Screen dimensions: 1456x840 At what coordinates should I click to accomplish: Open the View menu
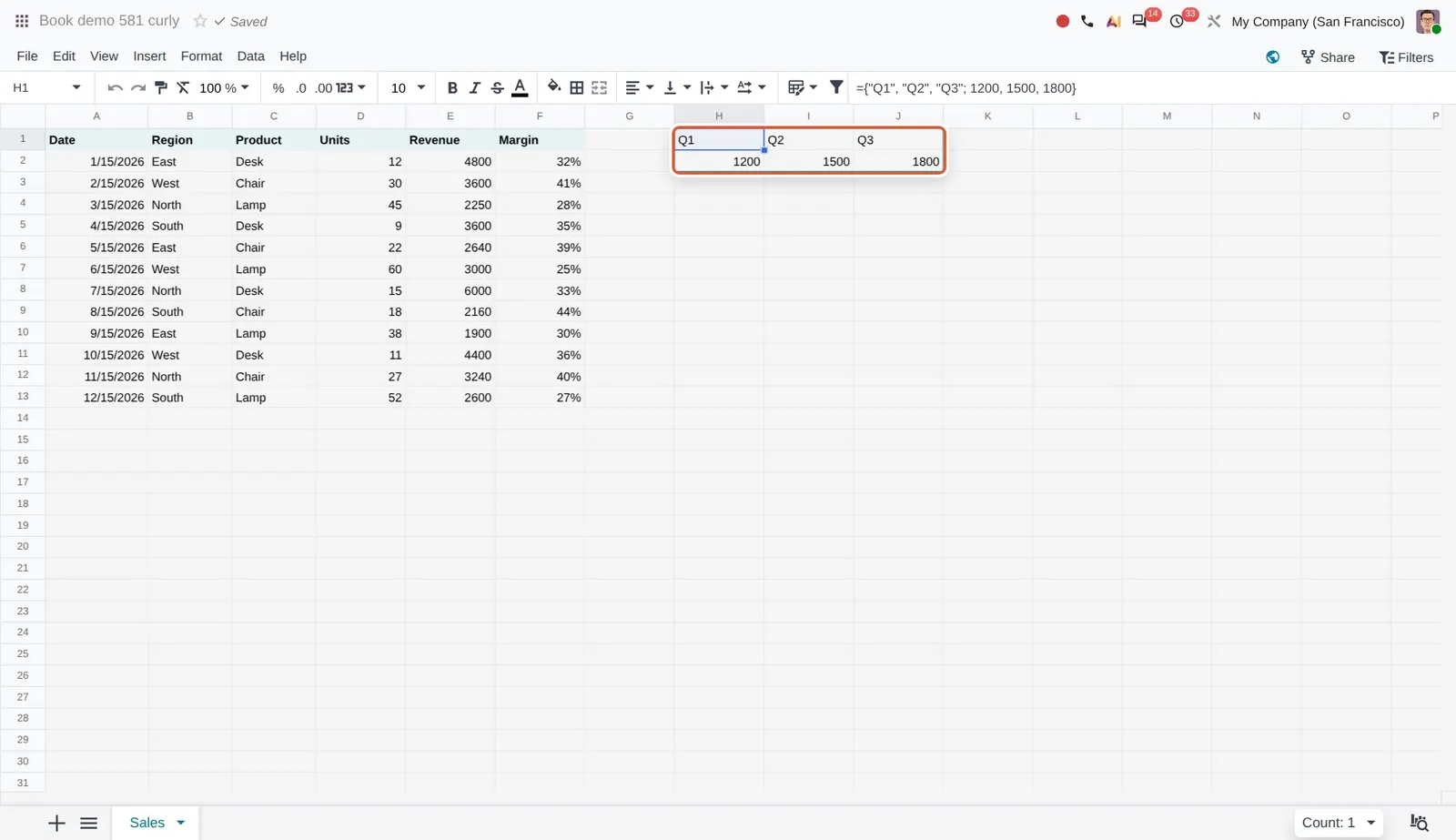pyautogui.click(x=104, y=56)
